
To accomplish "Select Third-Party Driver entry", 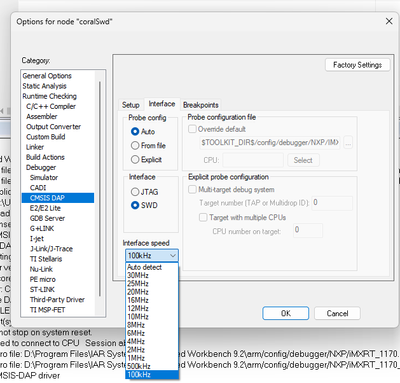I will [x=57, y=300].
